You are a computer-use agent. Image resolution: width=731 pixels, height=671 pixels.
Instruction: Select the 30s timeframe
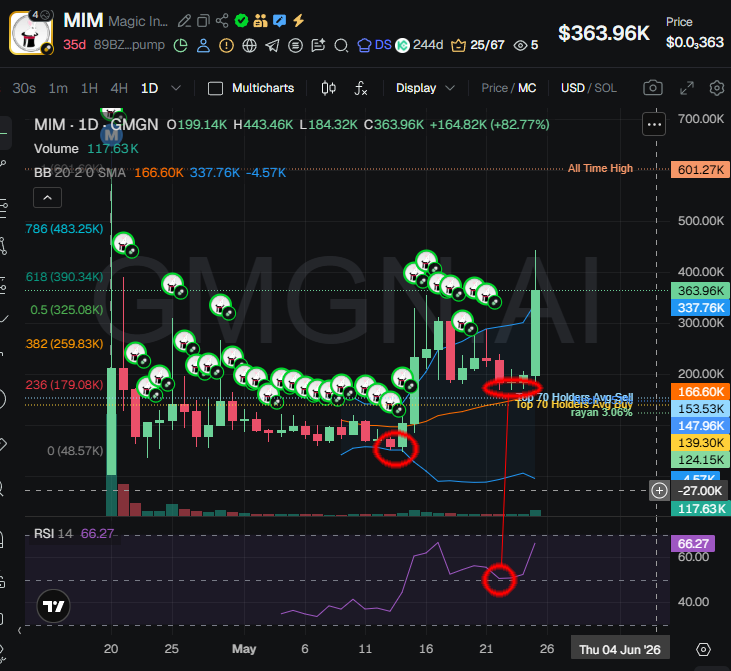pyautogui.click(x=24, y=88)
